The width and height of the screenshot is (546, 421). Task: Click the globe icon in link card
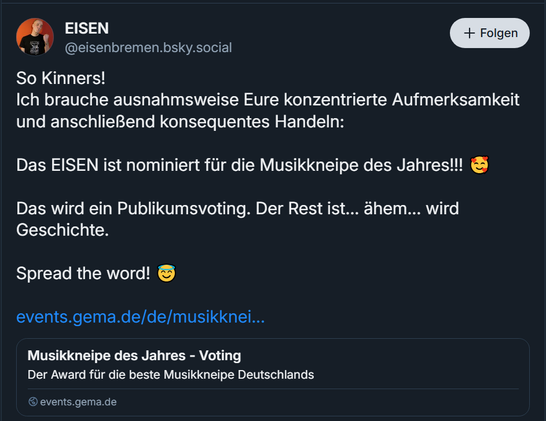(x=33, y=401)
